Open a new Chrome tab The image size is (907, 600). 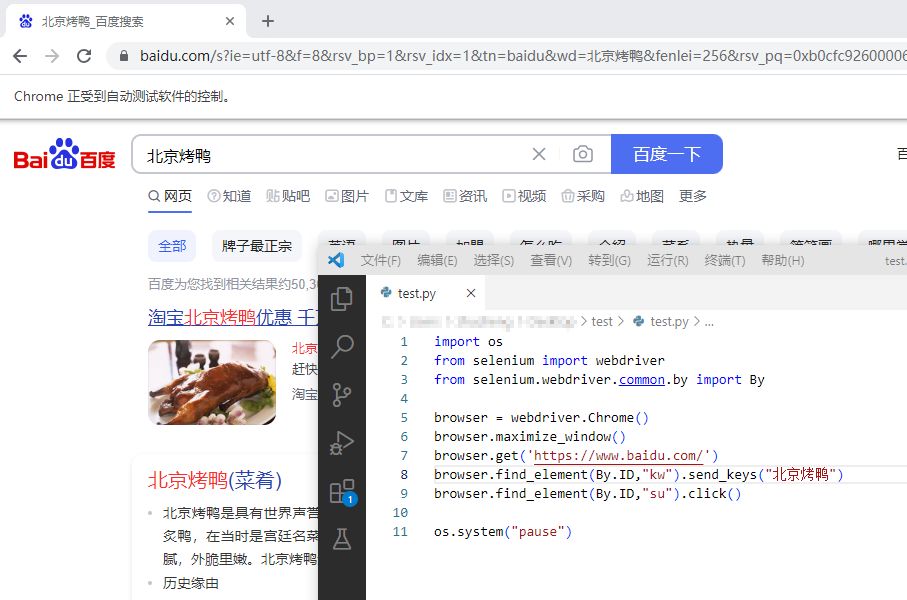point(268,21)
